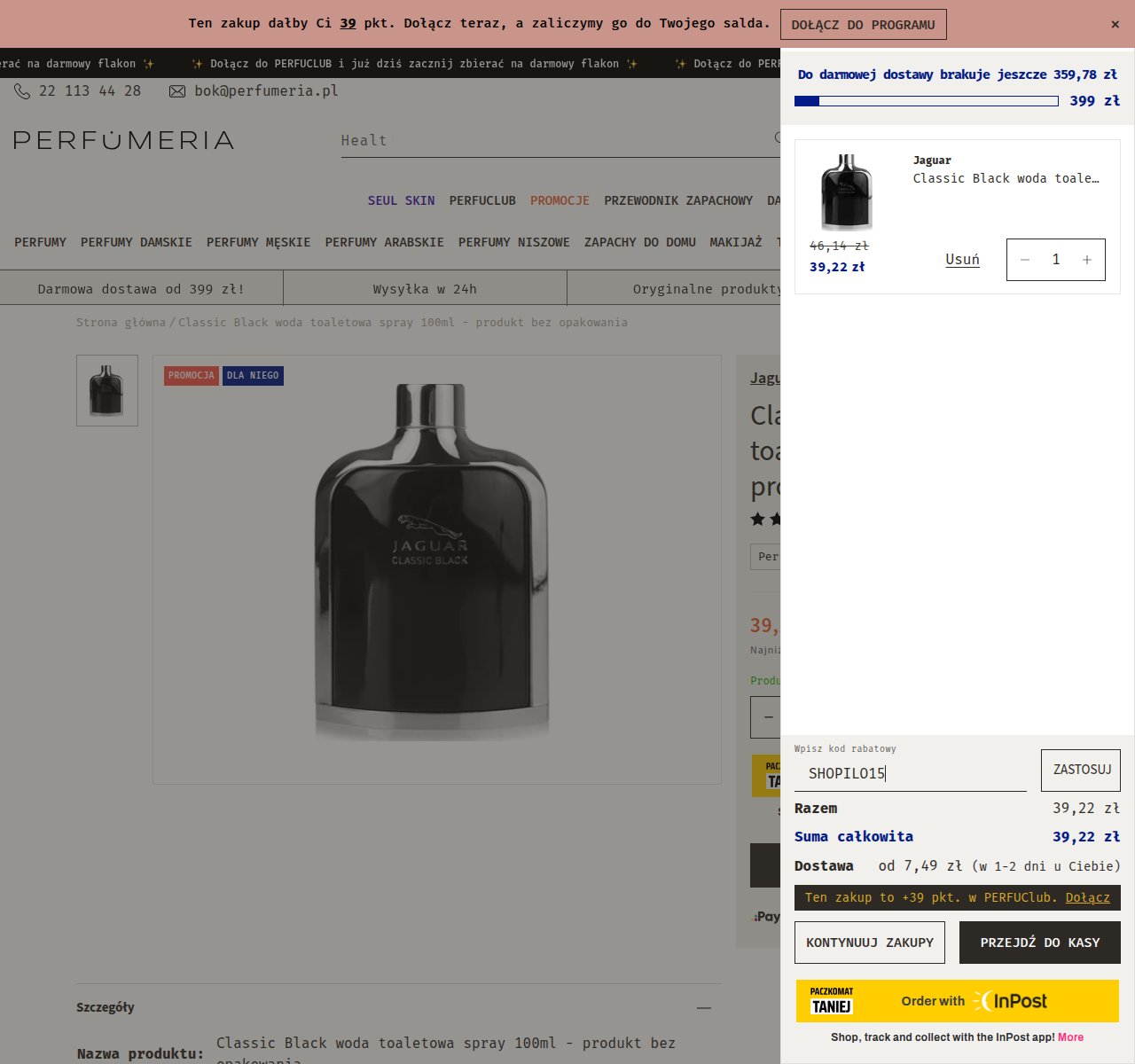This screenshot has width=1135, height=1064.
Task: Open the PERFUMY category
Action: click(41, 242)
